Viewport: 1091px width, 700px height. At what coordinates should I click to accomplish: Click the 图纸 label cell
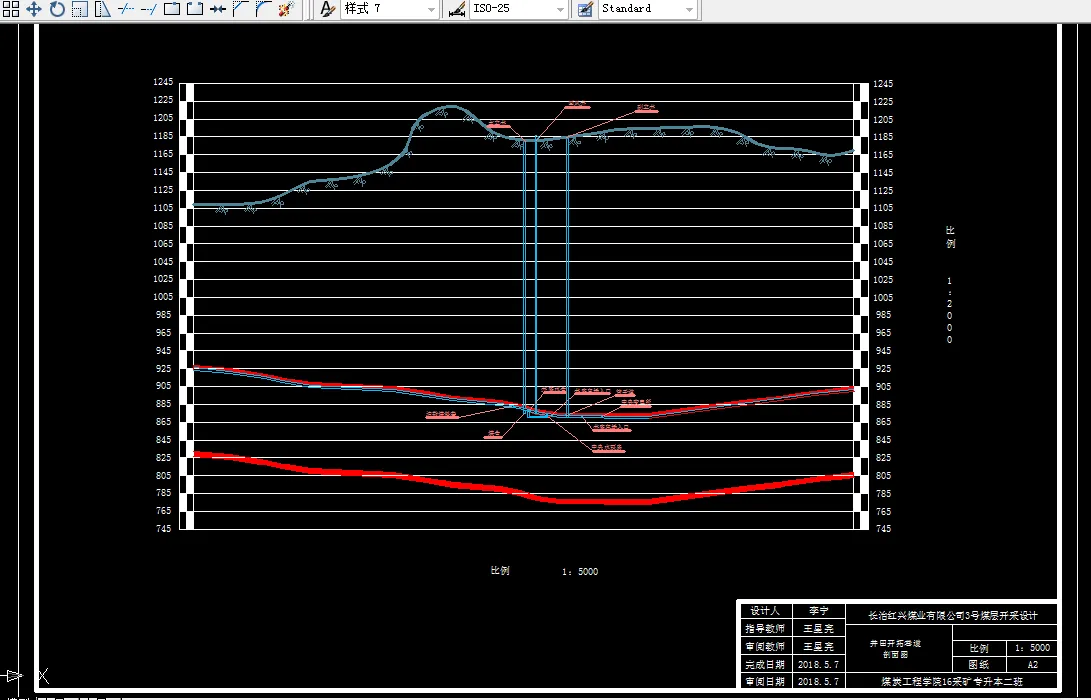(979, 665)
